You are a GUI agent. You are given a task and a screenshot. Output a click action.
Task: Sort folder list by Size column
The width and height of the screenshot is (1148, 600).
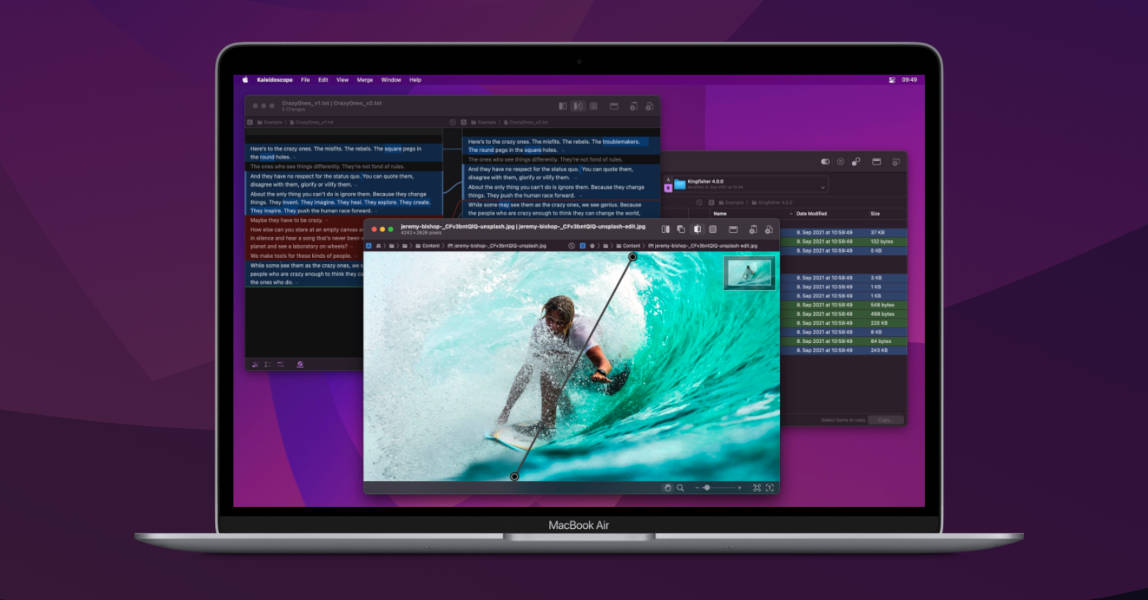click(875, 214)
